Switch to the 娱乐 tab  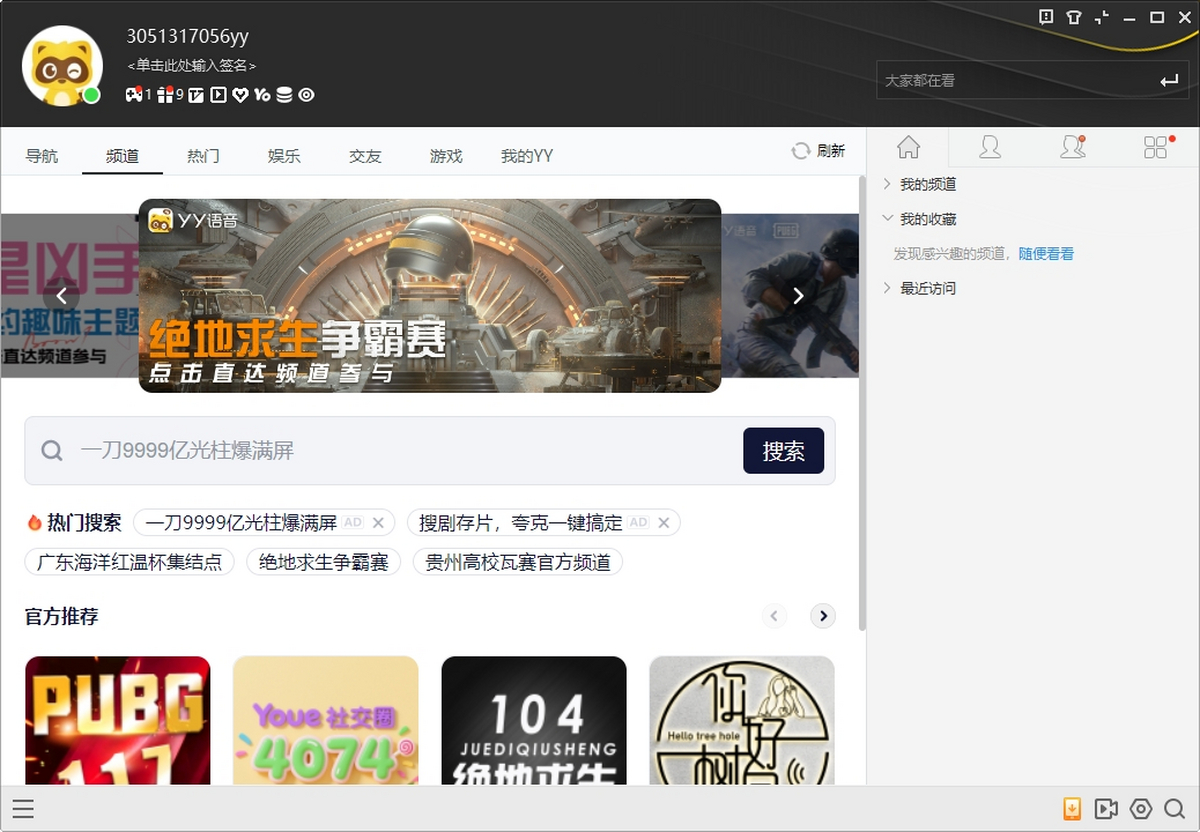284,155
